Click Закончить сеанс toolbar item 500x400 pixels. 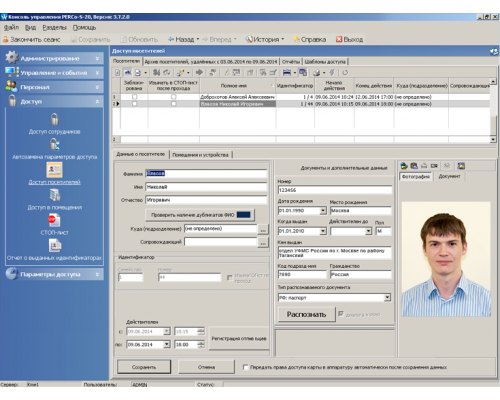pyautogui.click(x=31, y=39)
